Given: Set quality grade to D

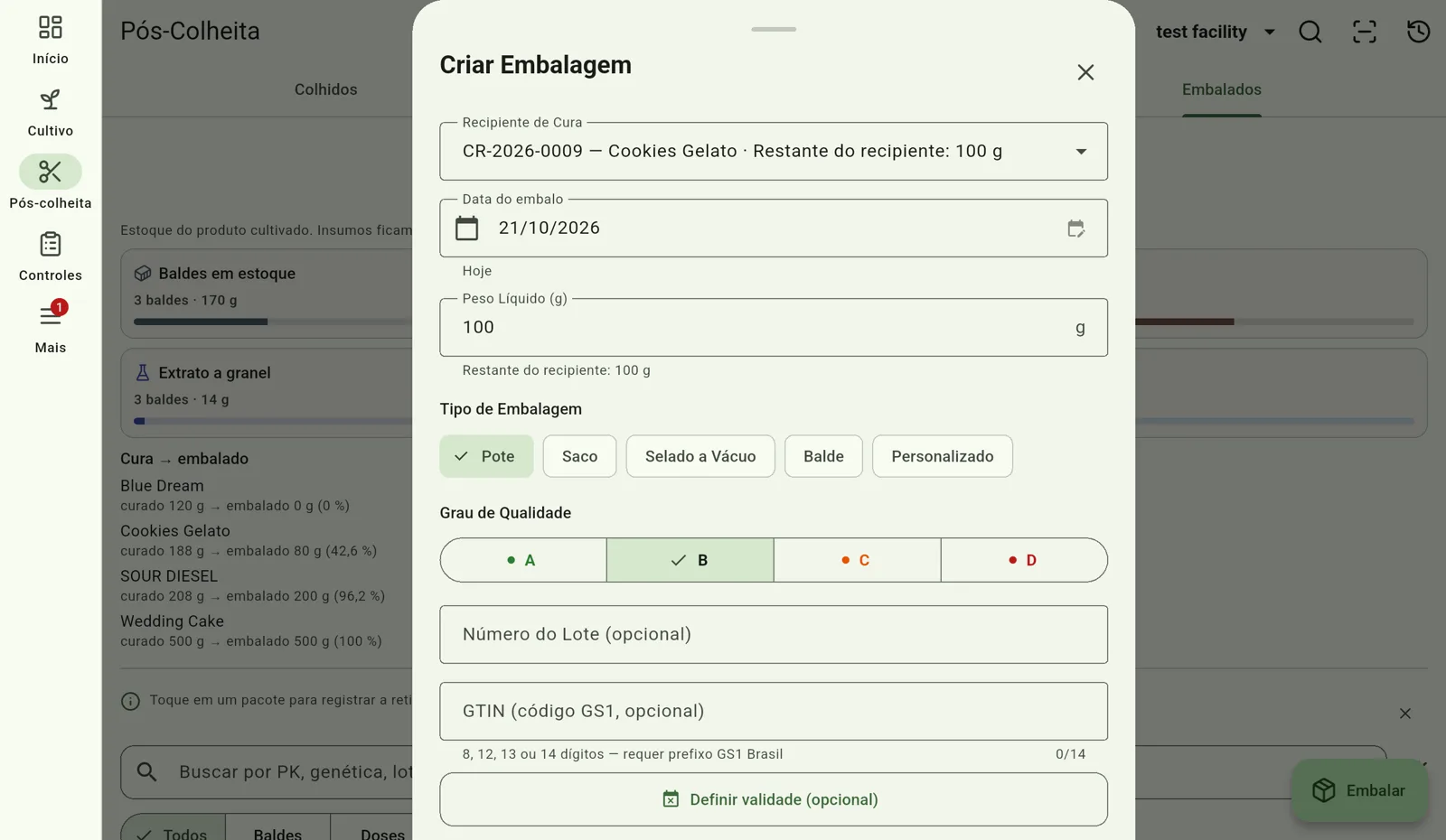Looking at the screenshot, I should pos(1024,560).
